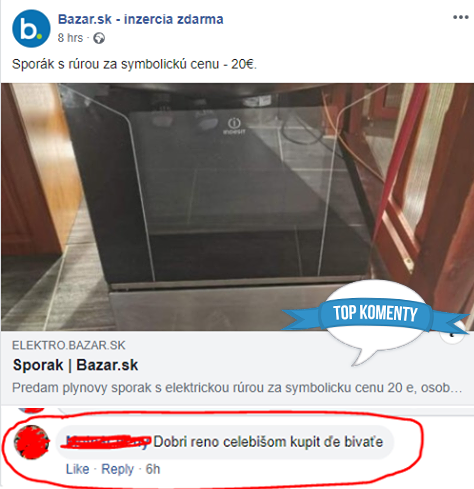Screen dimensions: 474x489
Task: Click the partly hidden info icon beside the ribbon
Action: coord(452,335)
